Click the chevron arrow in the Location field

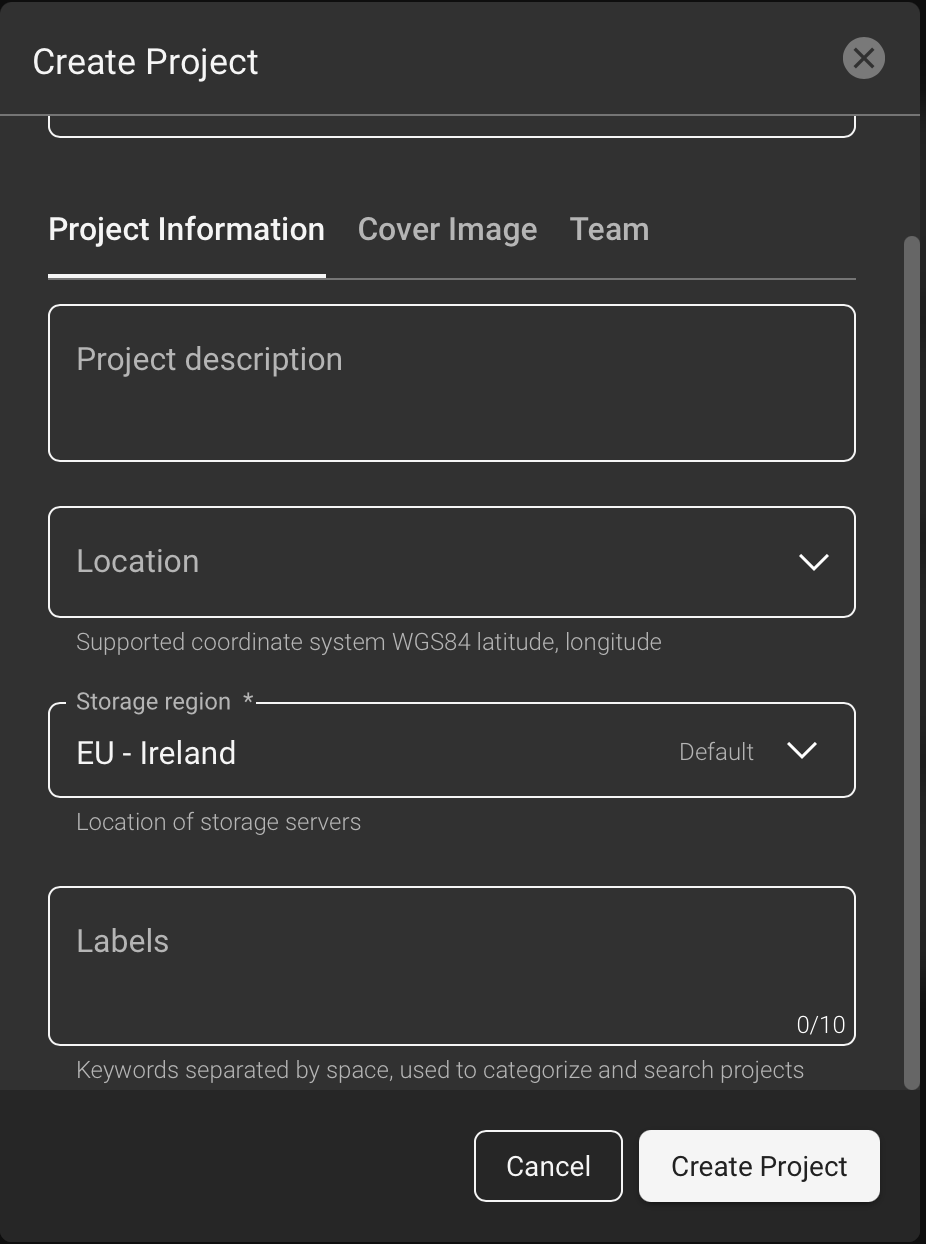click(813, 562)
